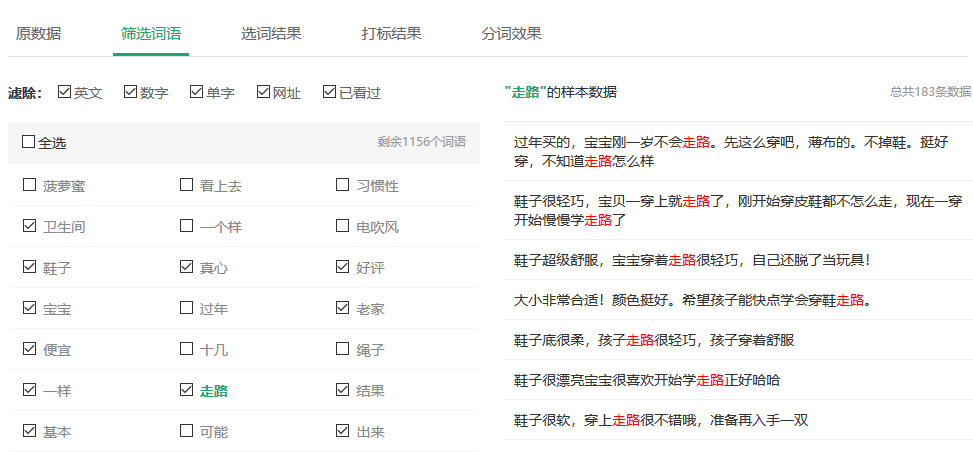Tick the 十几 checkbox
Screen dimensions: 973x452
pos(186,348)
